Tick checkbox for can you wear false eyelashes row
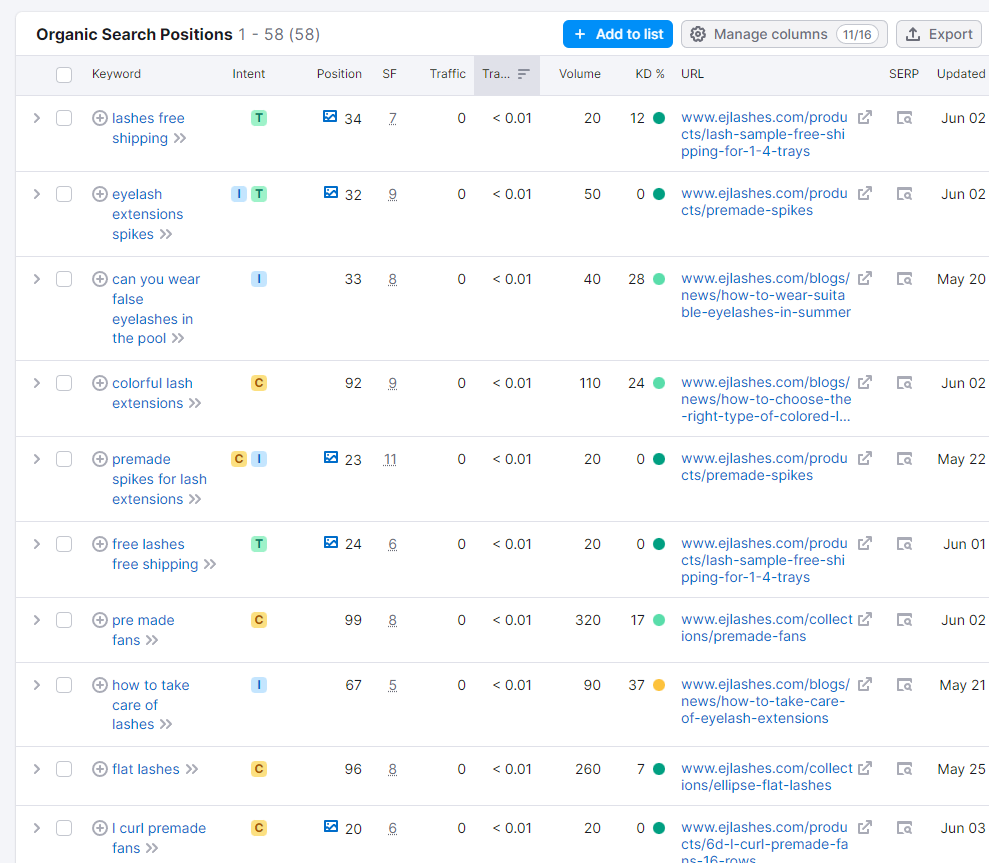Screen dimensions: 989x863 [64, 279]
